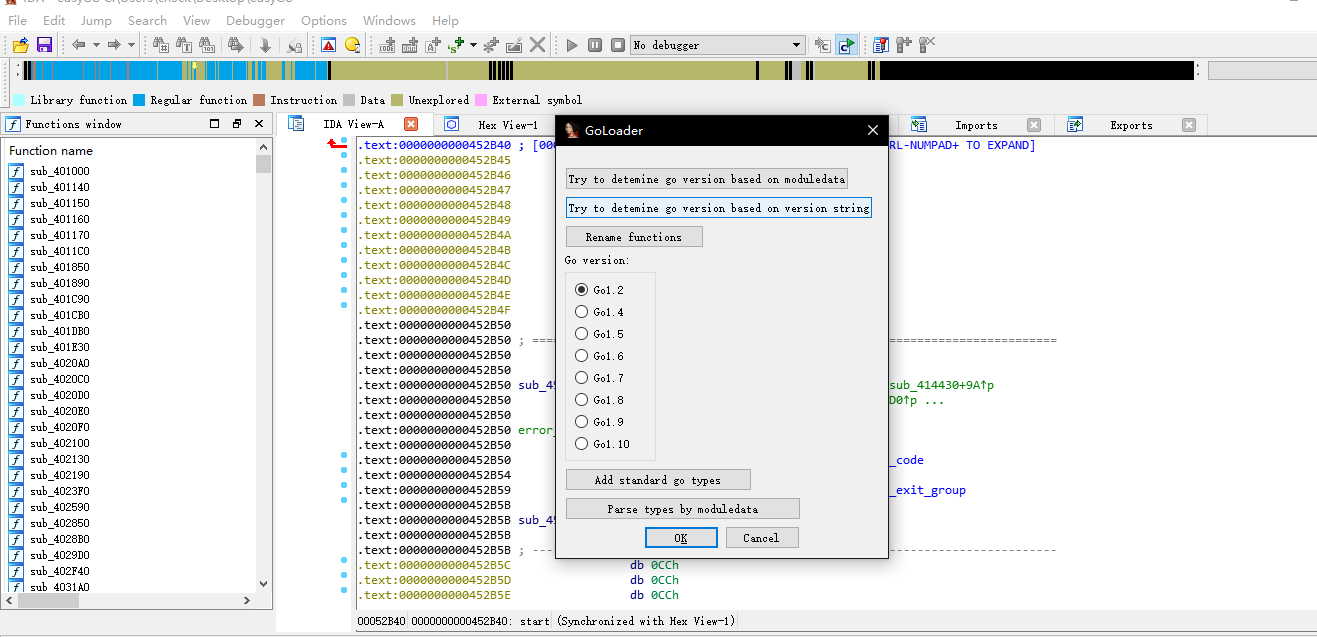The width and height of the screenshot is (1317, 637).
Task: Open the Debugger menu
Action: (x=255, y=20)
